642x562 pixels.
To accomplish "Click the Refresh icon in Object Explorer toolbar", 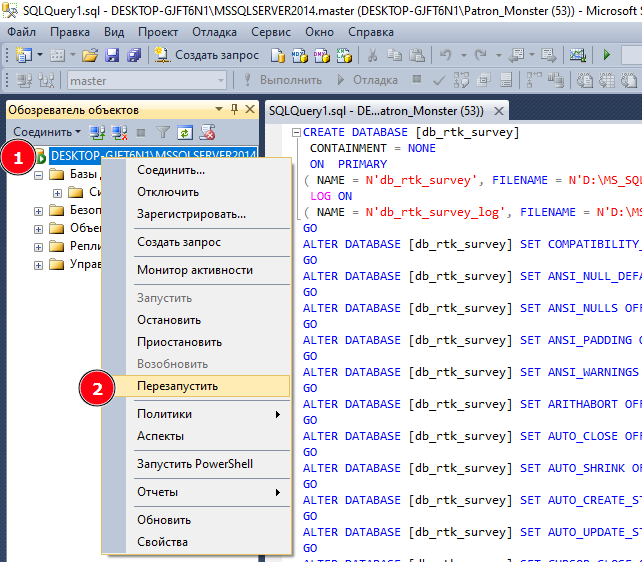I will point(185,133).
